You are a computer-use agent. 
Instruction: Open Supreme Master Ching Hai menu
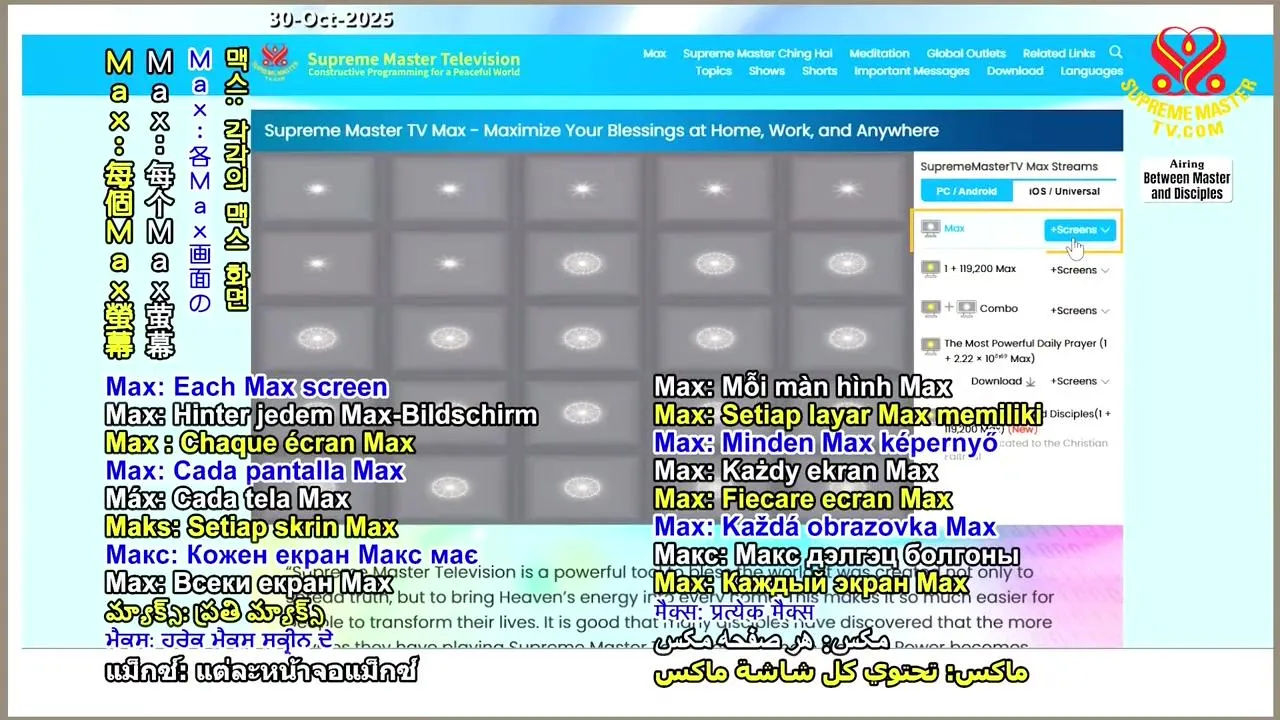click(757, 54)
